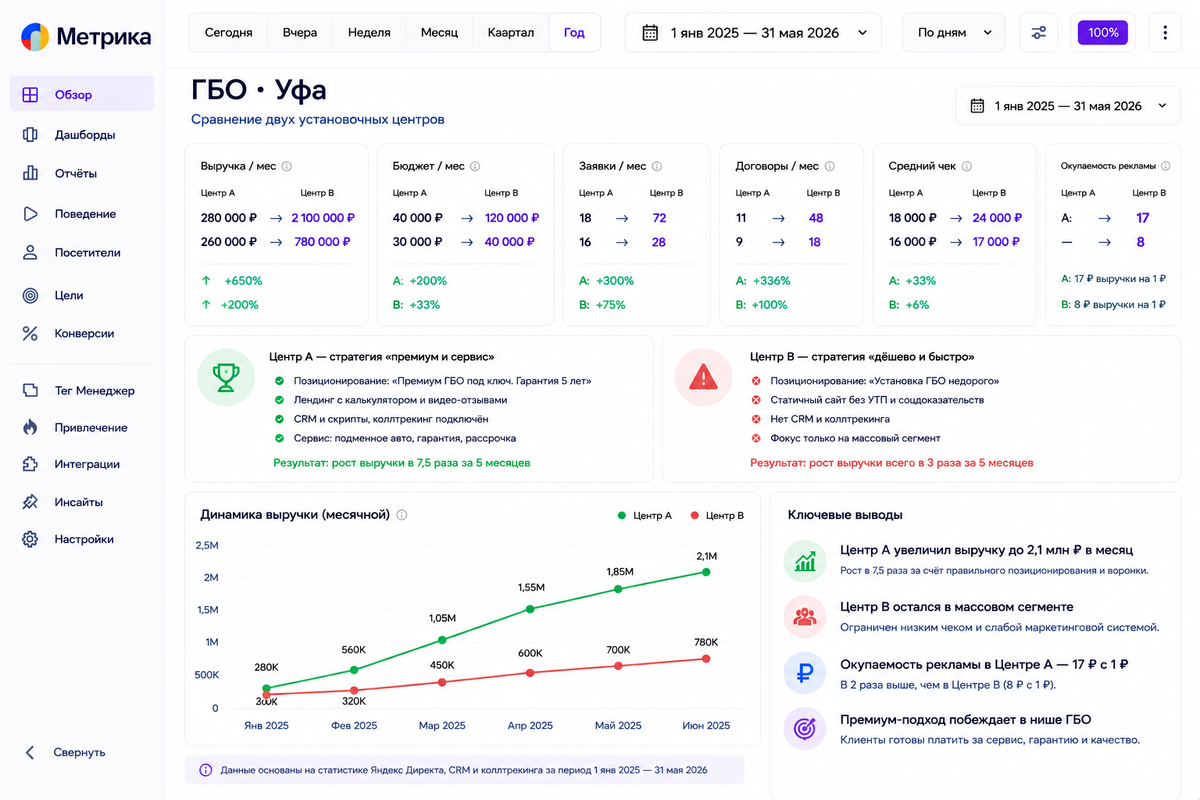Select the Goals target icon

pos(30,295)
